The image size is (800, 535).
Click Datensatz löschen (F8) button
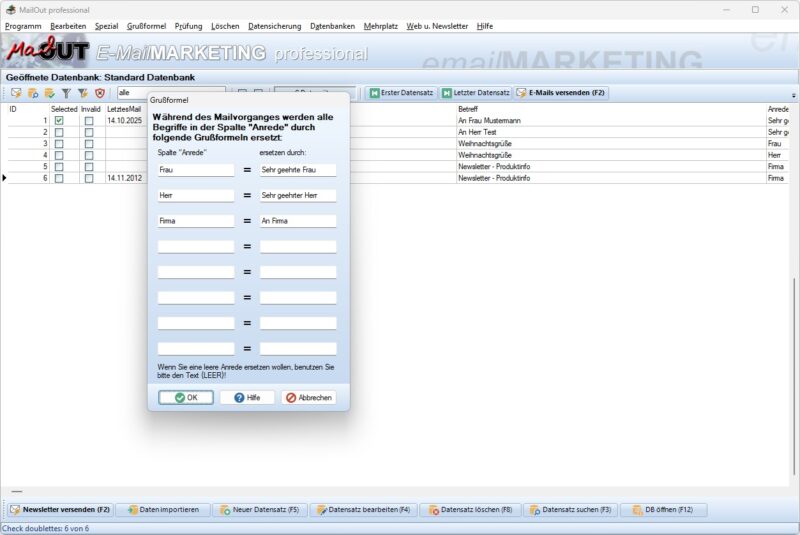tap(469, 510)
